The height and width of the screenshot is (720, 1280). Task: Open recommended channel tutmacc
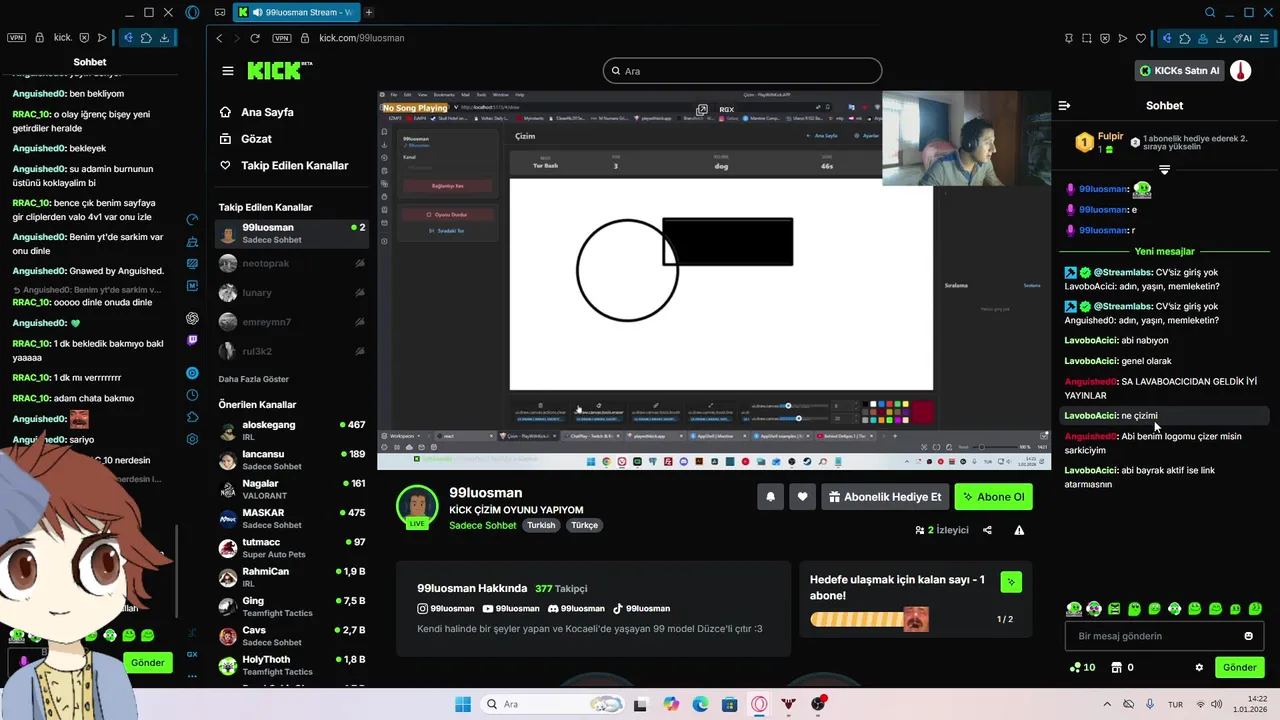click(x=291, y=547)
